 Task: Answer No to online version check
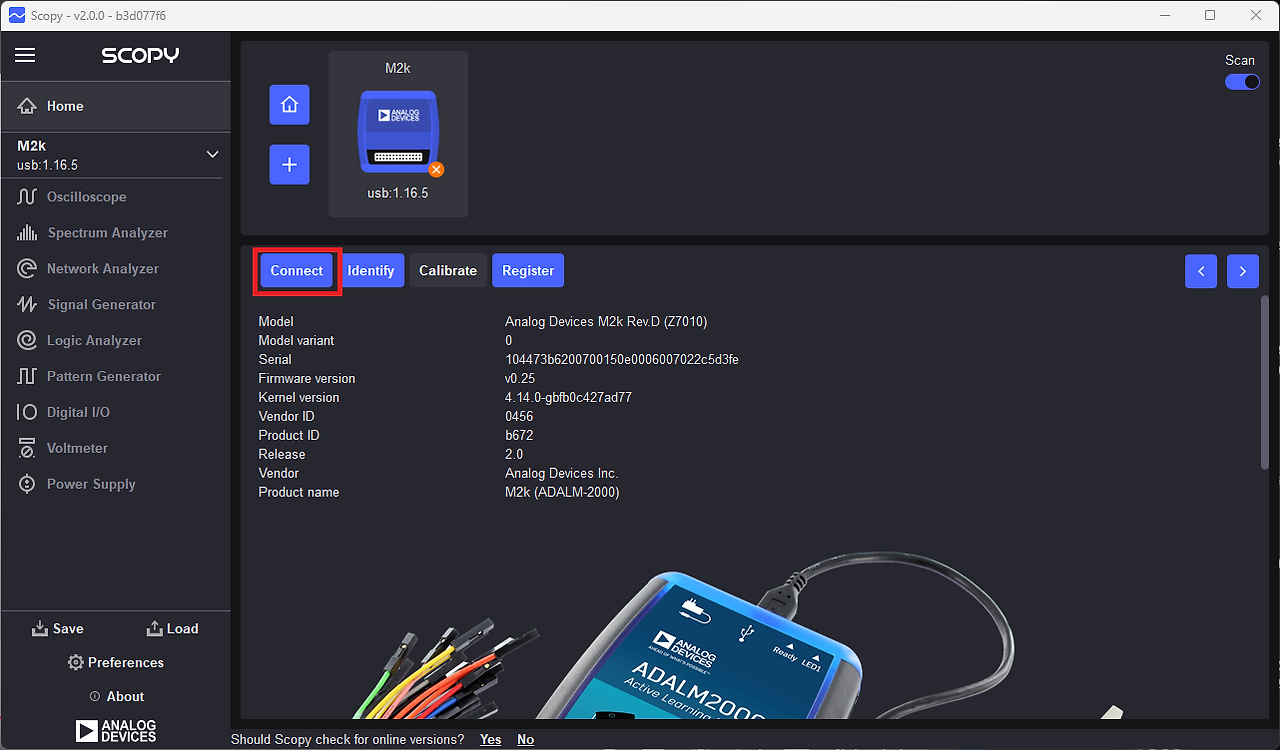click(x=525, y=740)
